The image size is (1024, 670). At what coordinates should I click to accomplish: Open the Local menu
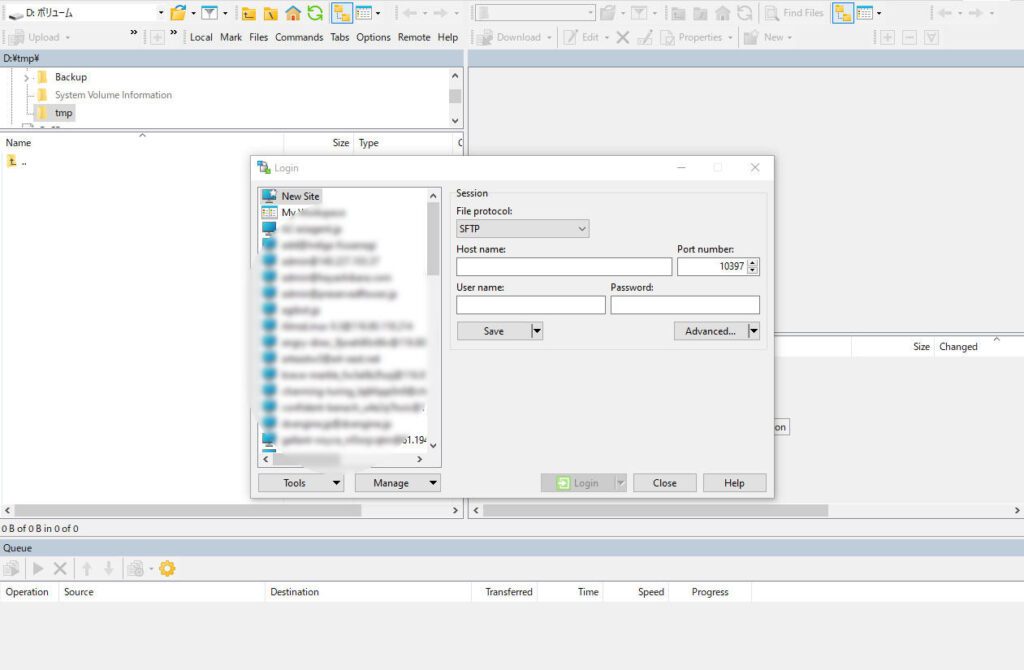(x=201, y=37)
